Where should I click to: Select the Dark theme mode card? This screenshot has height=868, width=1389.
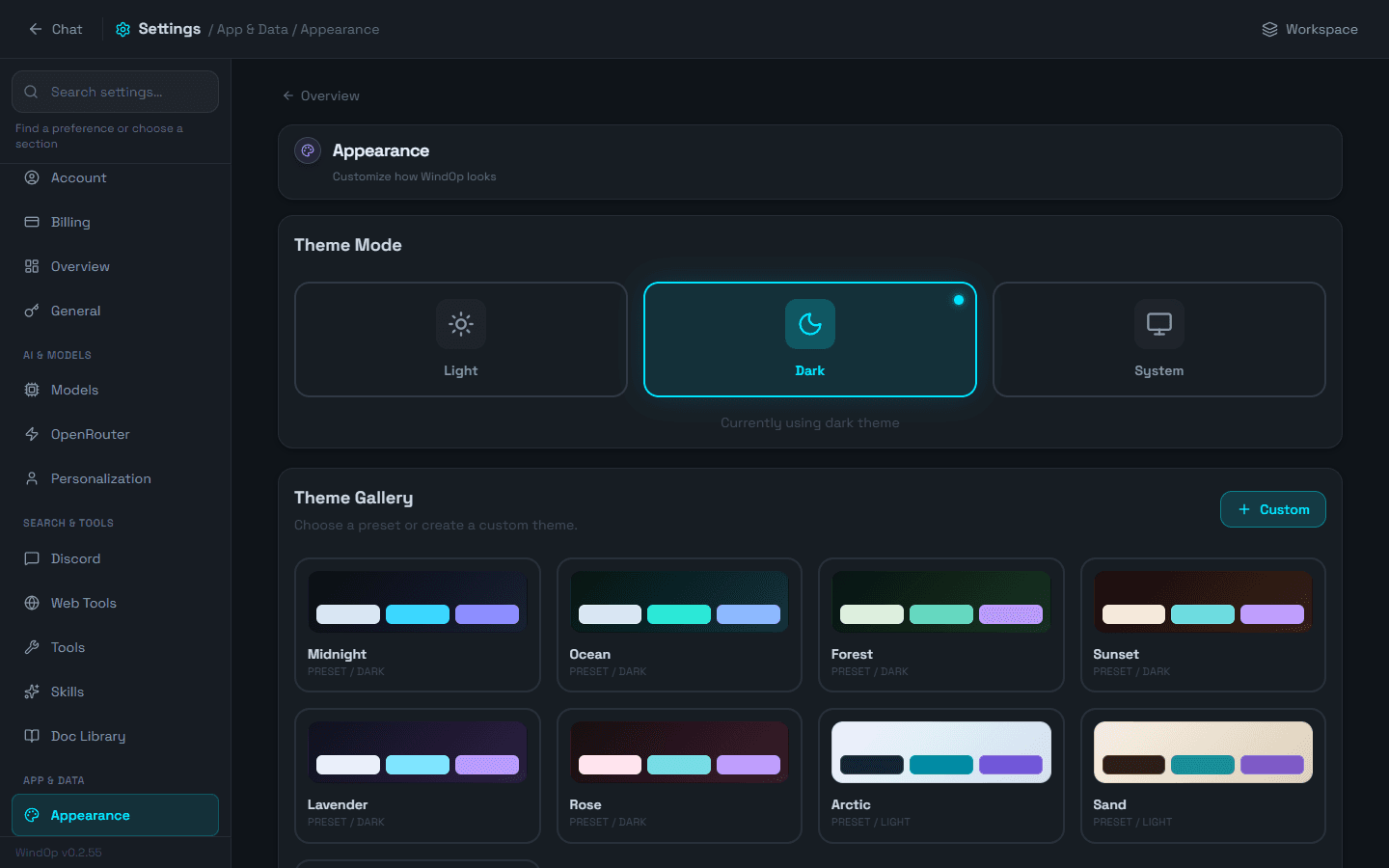[x=810, y=339]
